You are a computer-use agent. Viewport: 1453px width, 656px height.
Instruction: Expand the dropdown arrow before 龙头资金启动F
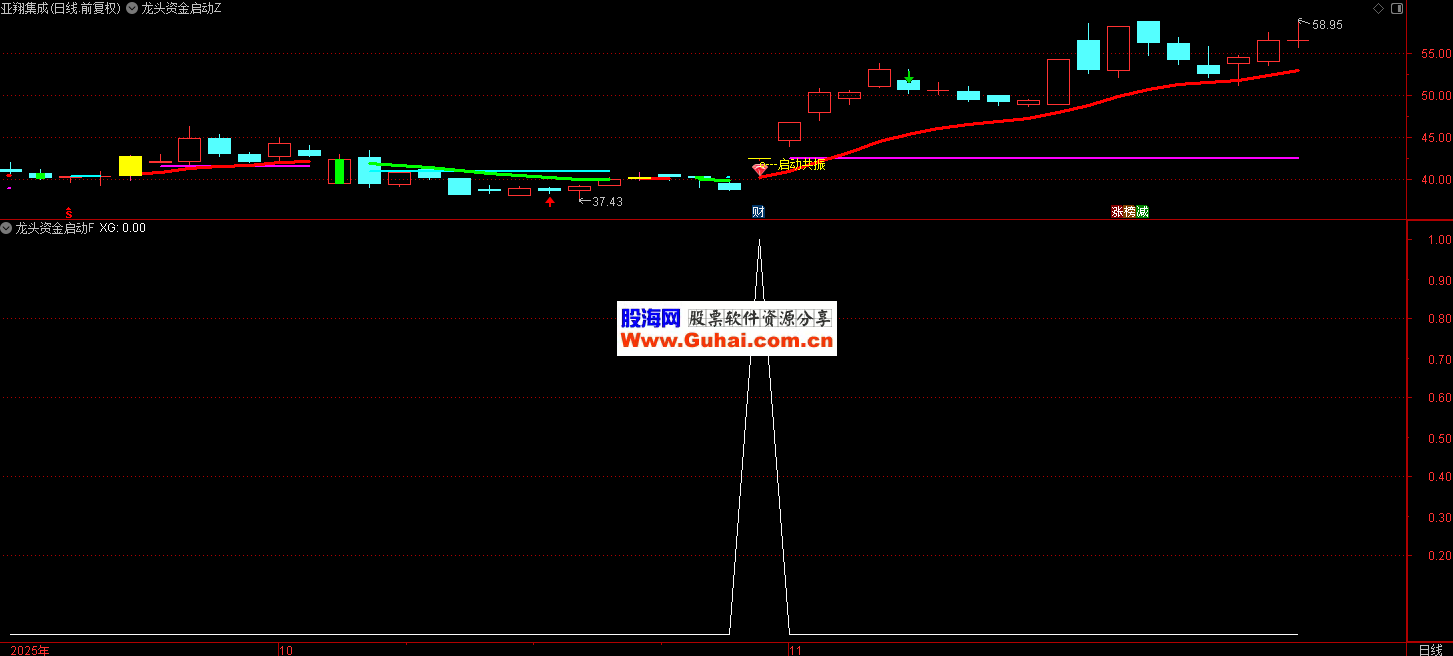click(x=6, y=228)
